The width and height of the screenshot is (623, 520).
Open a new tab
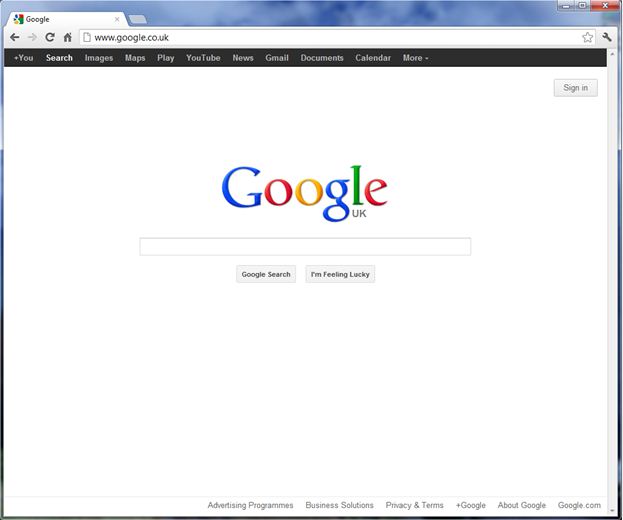[x=138, y=19]
